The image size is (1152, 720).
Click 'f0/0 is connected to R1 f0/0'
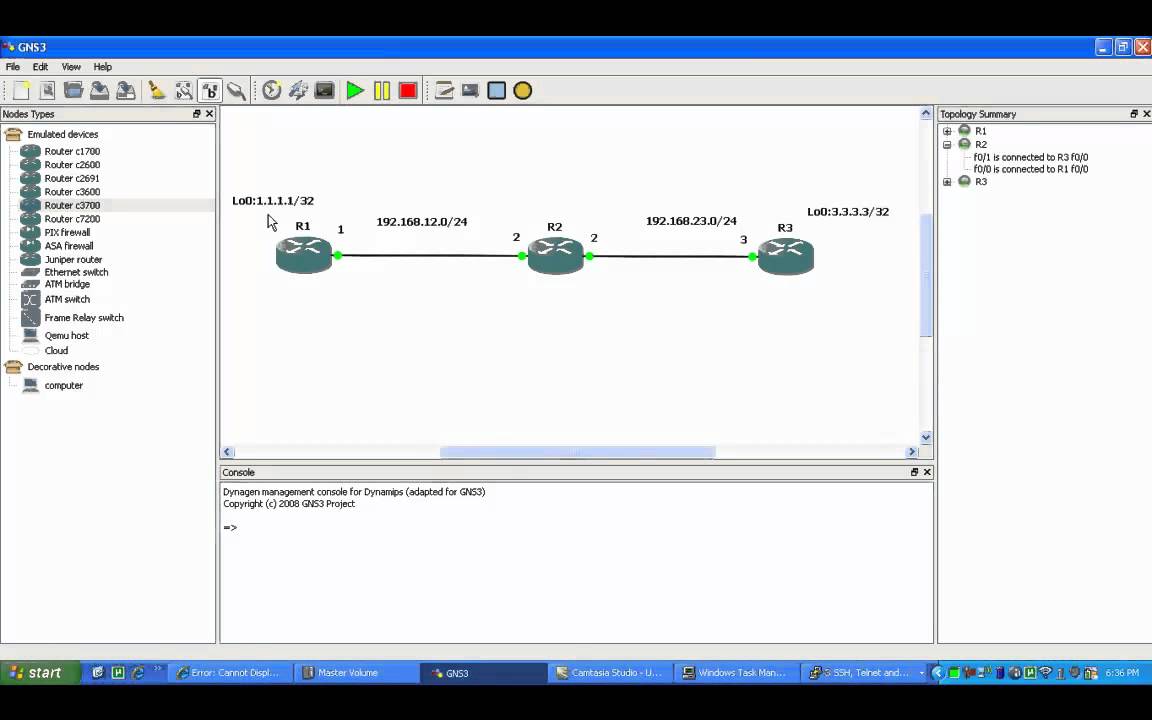coord(1031,169)
